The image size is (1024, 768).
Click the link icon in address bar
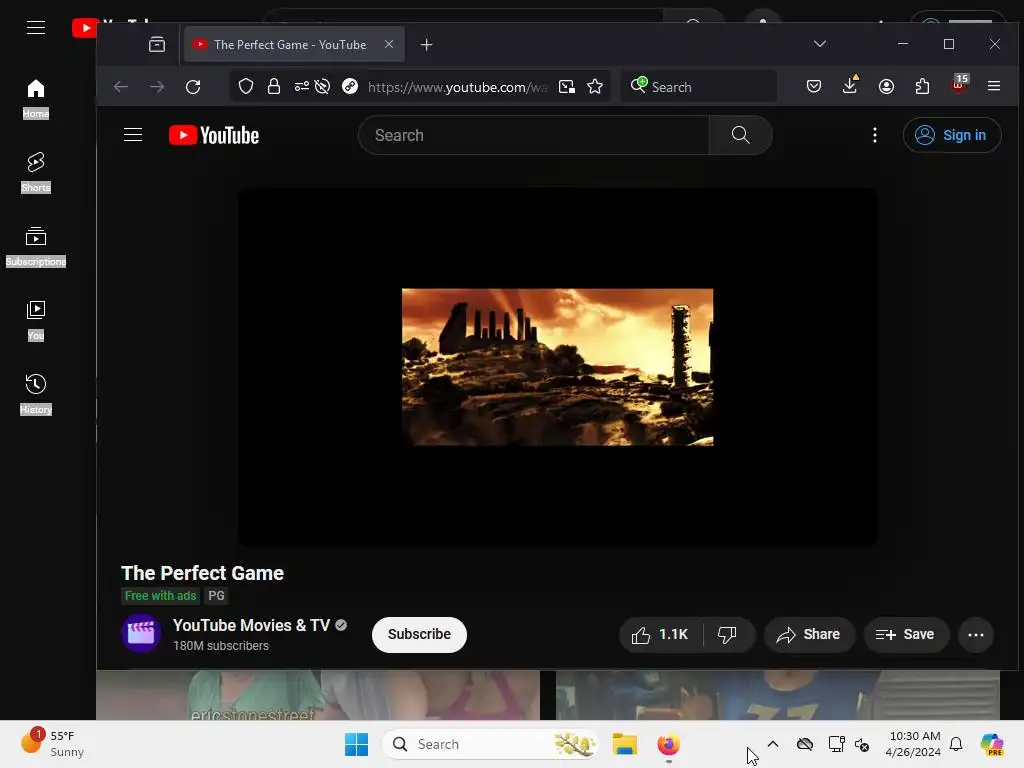coord(350,87)
